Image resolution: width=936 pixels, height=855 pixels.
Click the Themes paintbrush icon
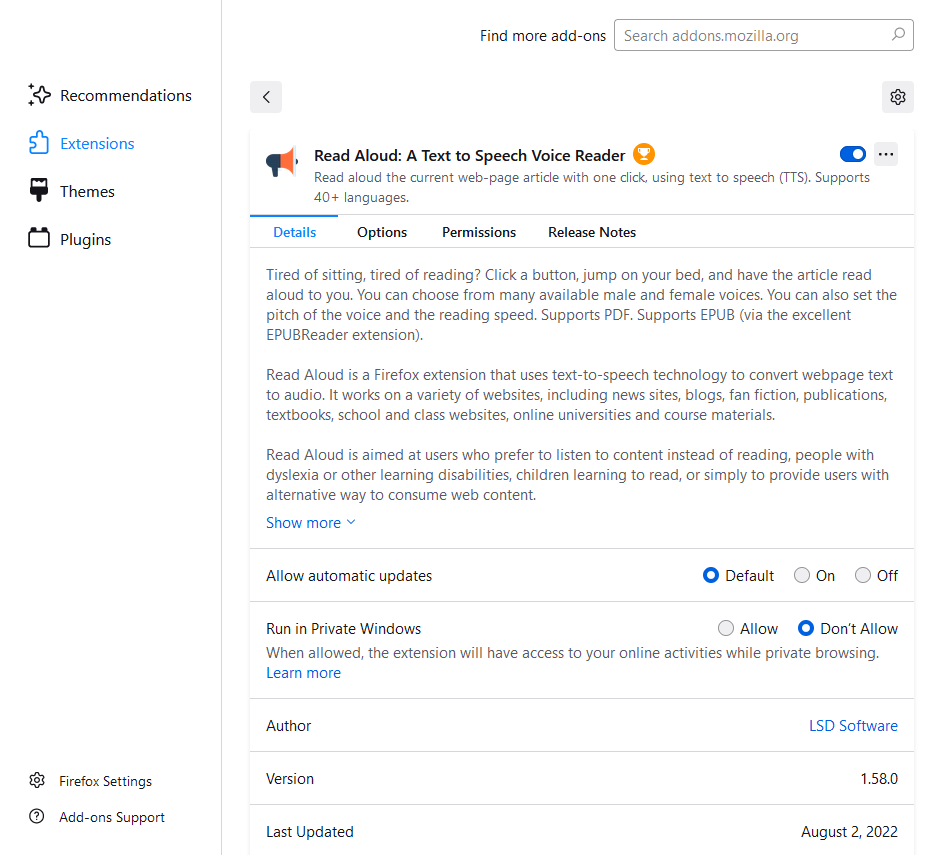39,191
